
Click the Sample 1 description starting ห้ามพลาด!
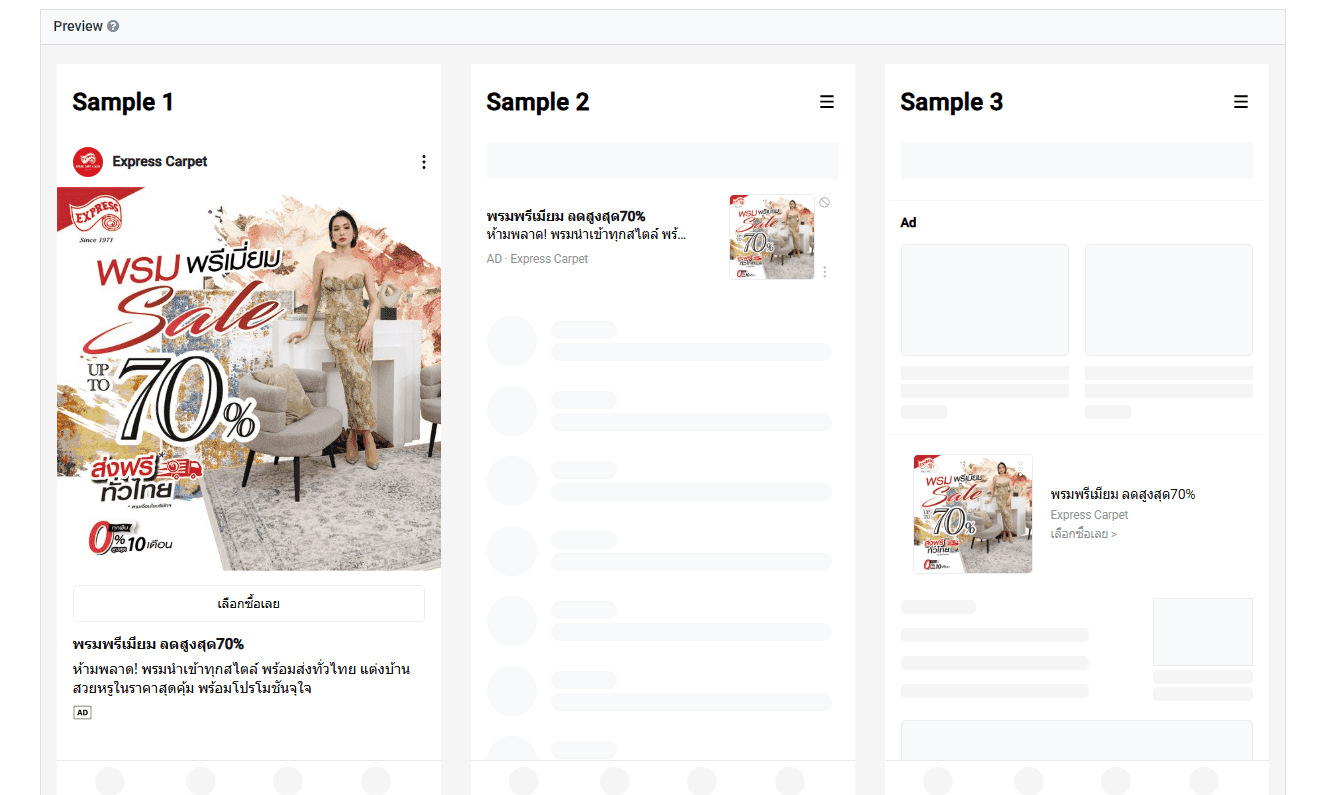[242, 679]
